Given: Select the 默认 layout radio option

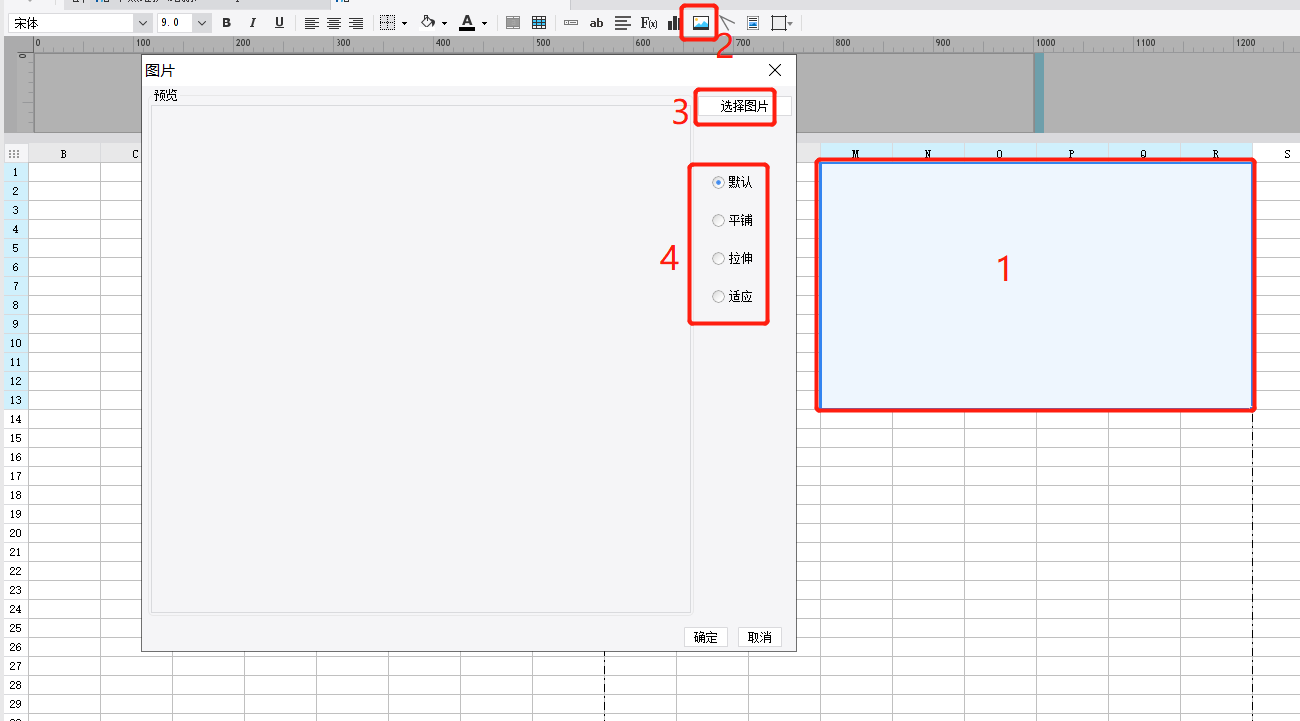Looking at the screenshot, I should 732,183.
